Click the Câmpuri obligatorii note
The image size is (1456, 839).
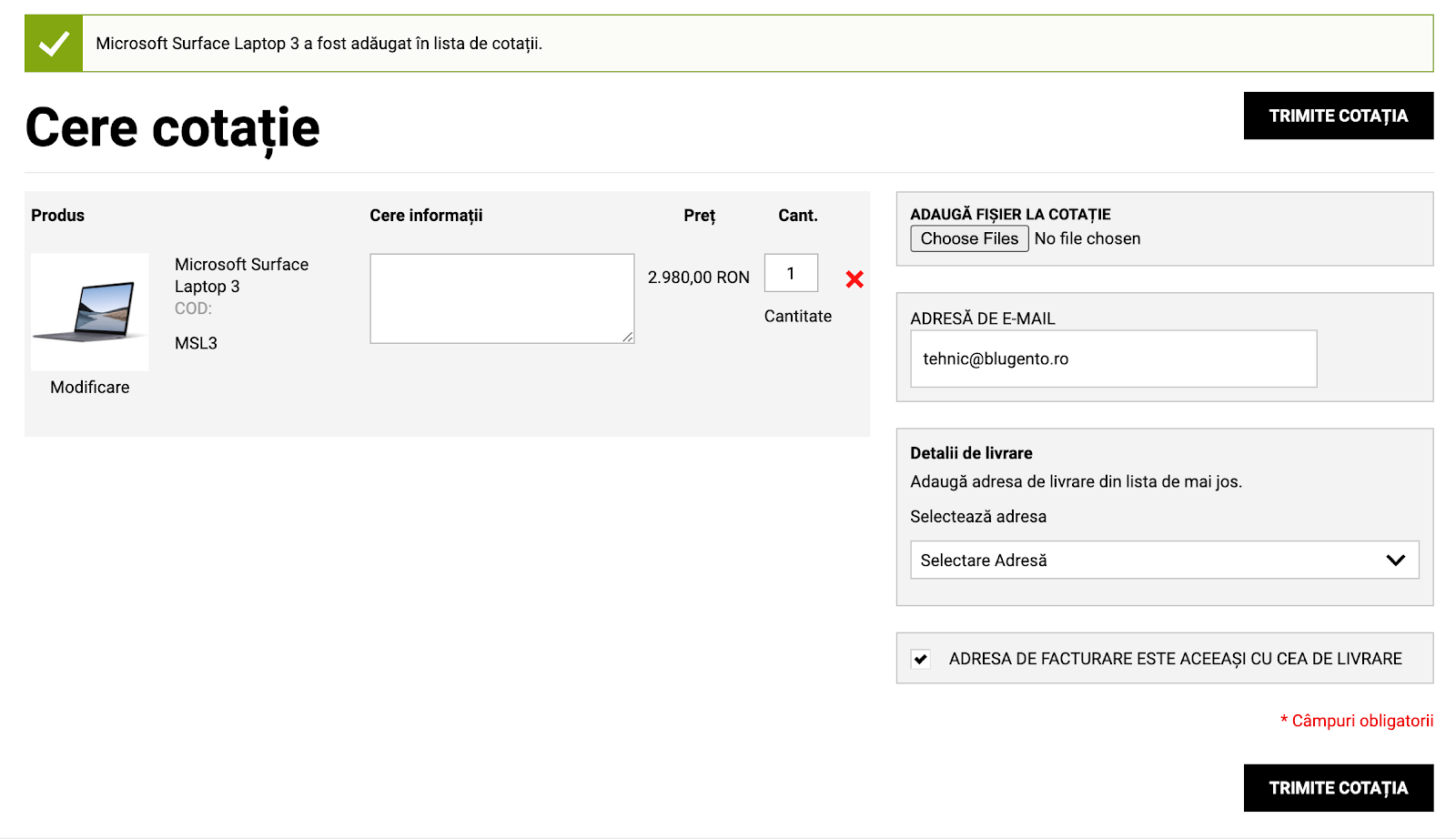pos(1357,721)
